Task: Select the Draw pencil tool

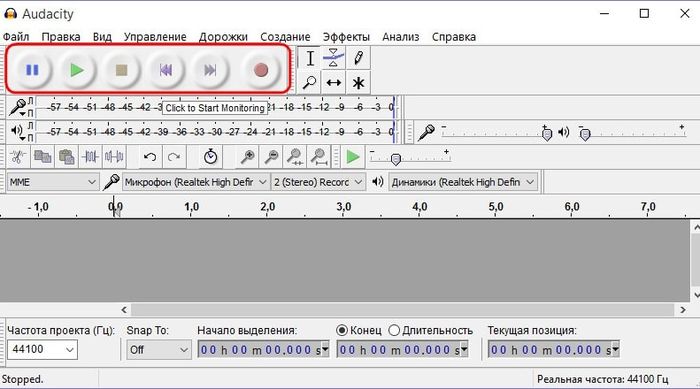Action: pos(358,58)
